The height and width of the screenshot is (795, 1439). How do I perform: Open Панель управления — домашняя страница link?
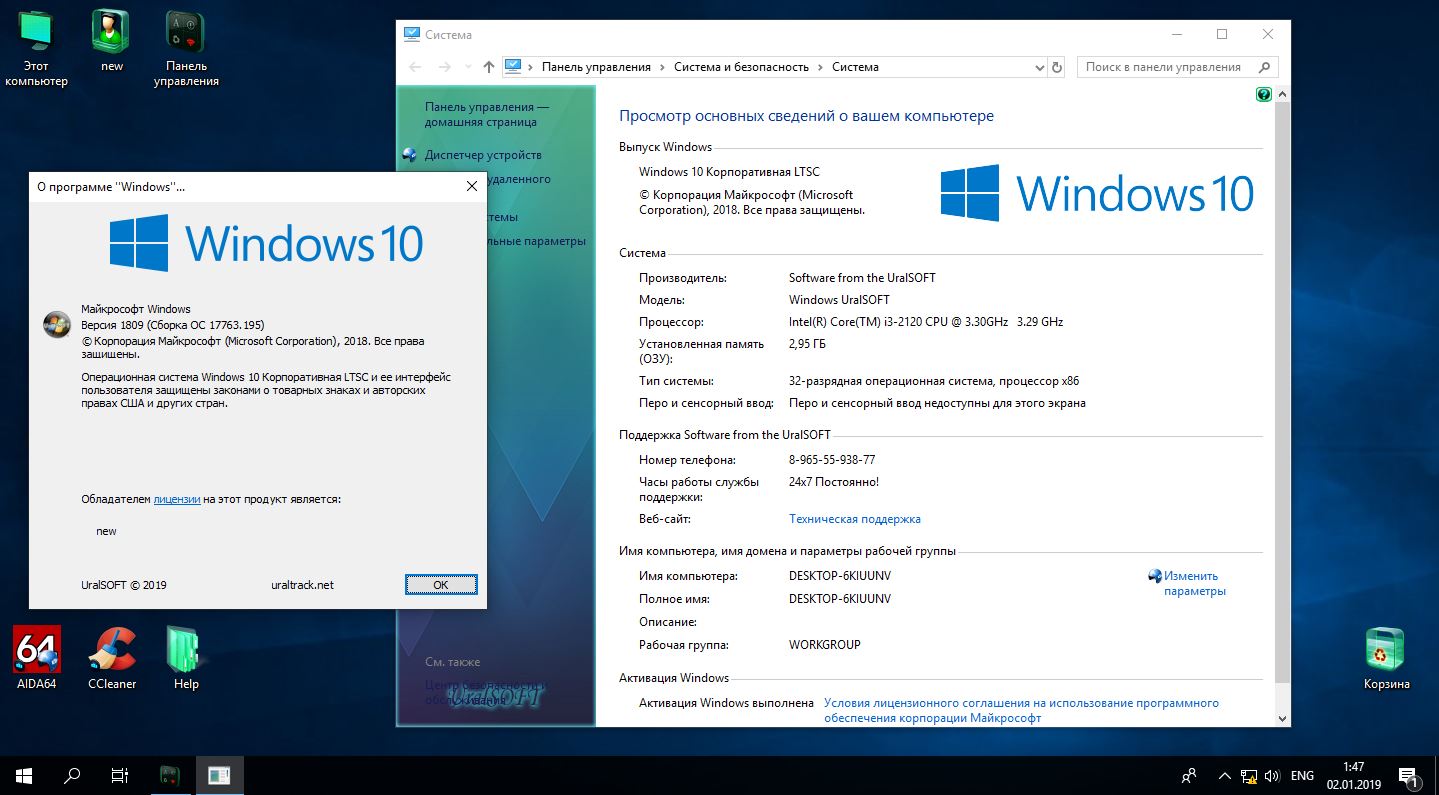487,114
